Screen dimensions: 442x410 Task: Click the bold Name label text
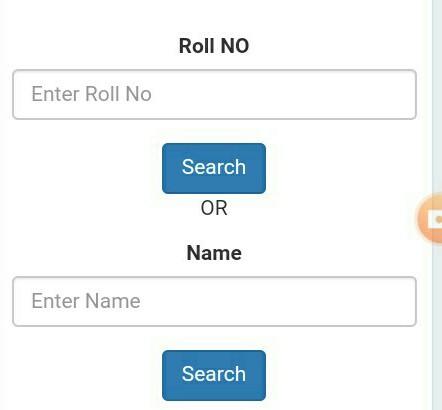click(214, 253)
